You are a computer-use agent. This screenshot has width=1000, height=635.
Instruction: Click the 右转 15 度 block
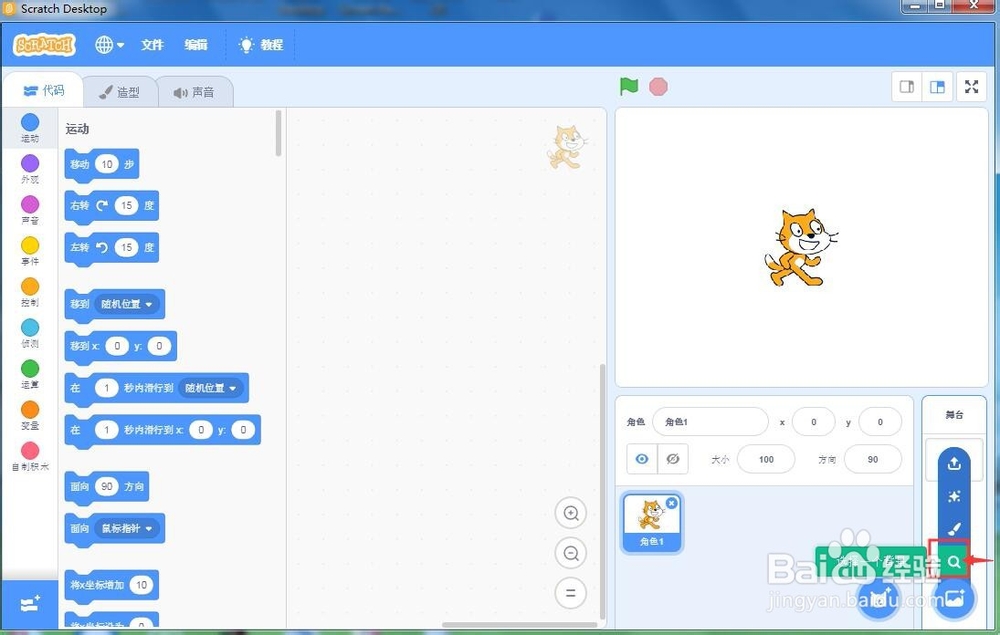tap(112, 206)
